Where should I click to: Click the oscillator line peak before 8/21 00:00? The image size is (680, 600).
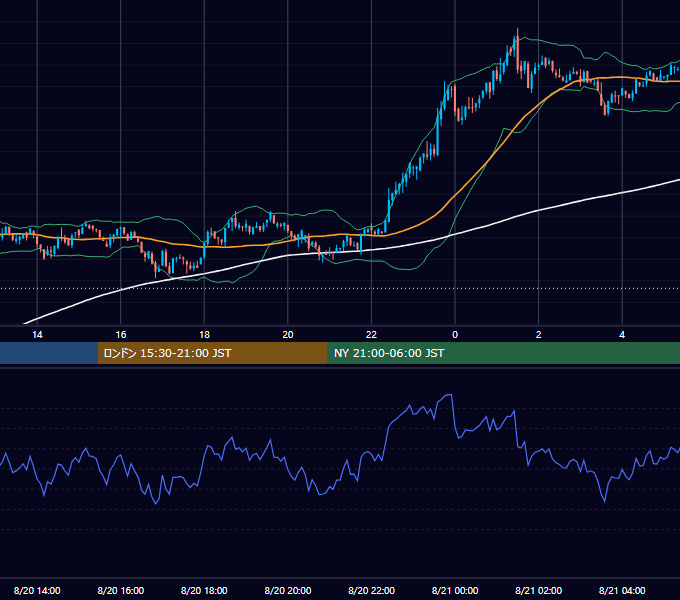(x=449, y=395)
